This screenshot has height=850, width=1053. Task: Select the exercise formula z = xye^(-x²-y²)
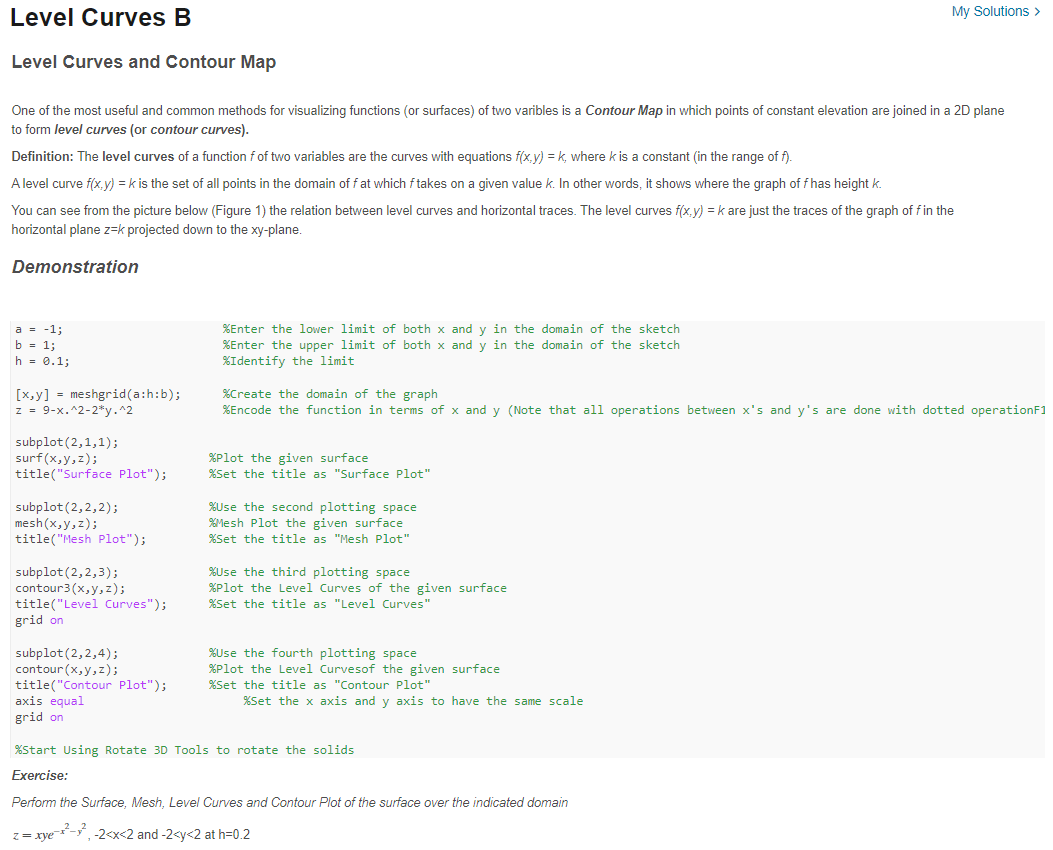45,830
